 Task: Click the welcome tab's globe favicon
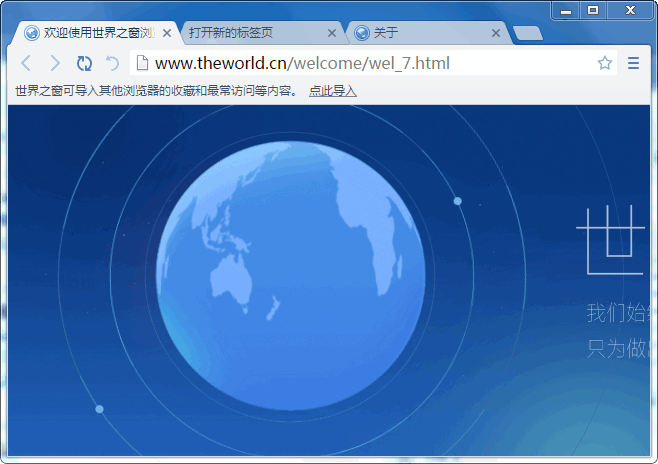(31, 33)
